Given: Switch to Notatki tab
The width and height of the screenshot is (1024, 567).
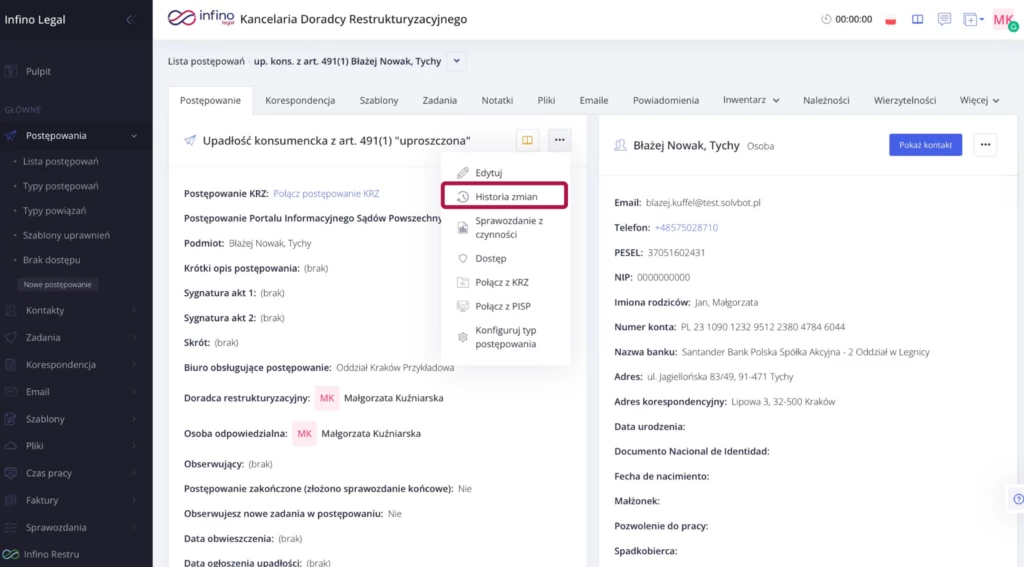Looking at the screenshot, I should click(x=497, y=101).
